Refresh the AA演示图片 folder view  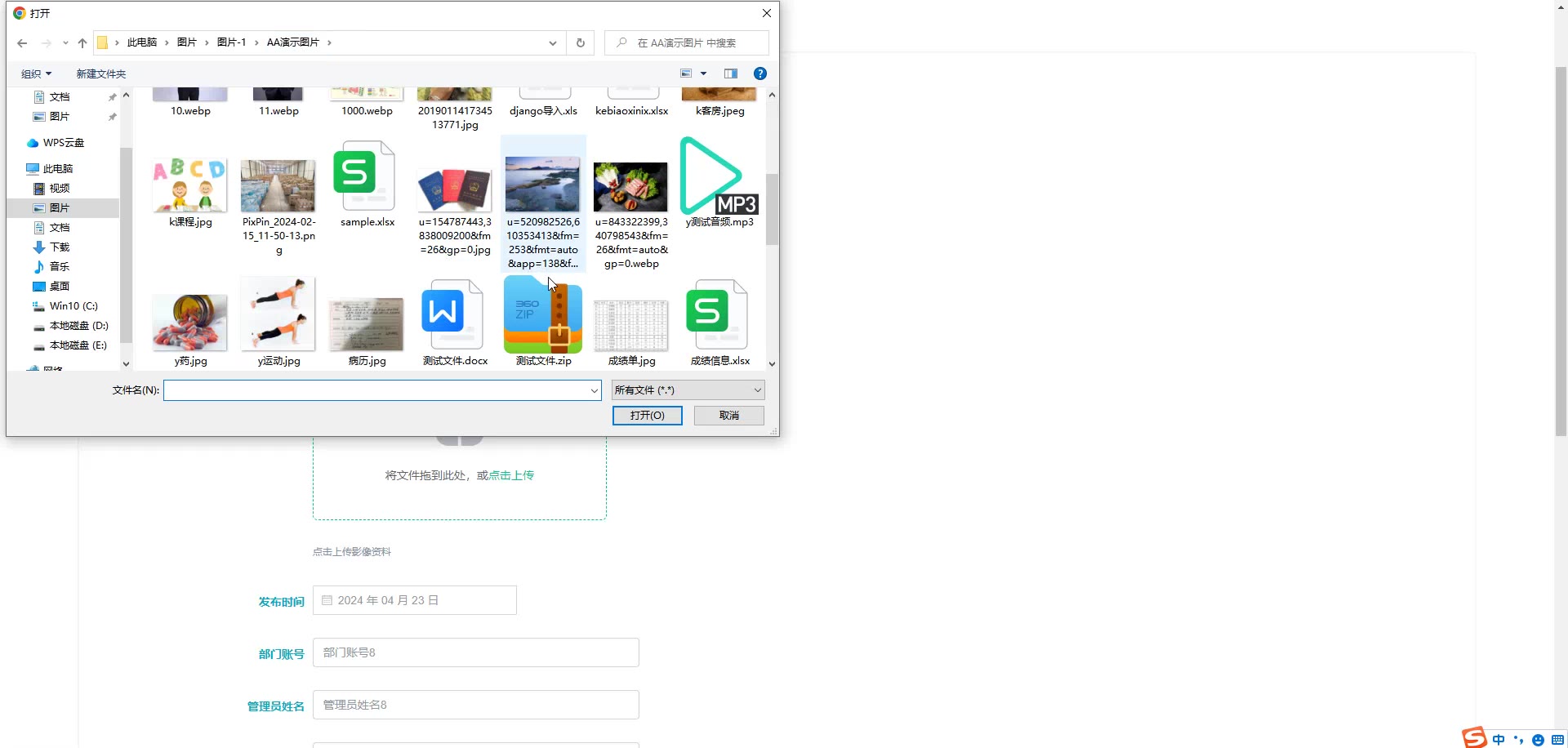pos(581,43)
